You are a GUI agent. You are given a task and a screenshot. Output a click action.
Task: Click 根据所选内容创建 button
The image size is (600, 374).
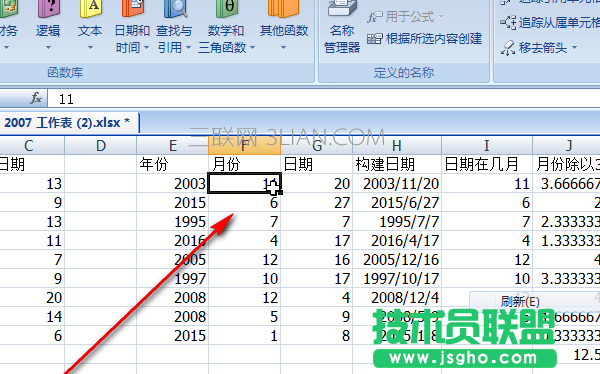point(425,39)
